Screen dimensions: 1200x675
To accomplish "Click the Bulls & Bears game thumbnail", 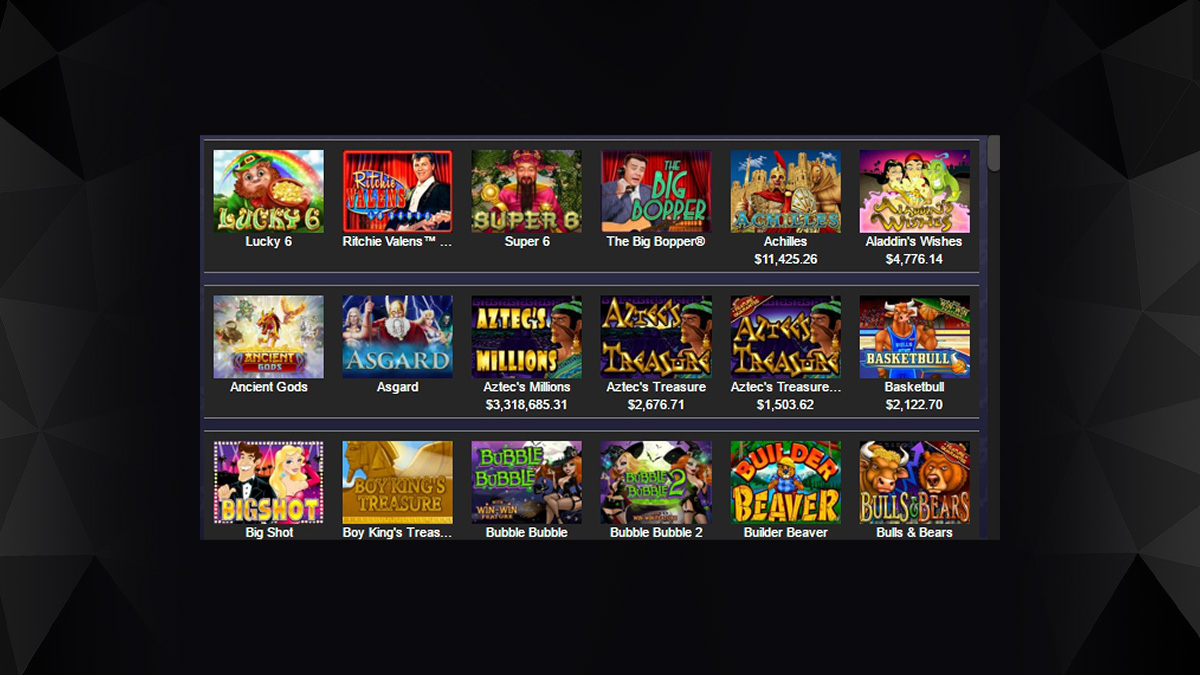I will pos(915,483).
